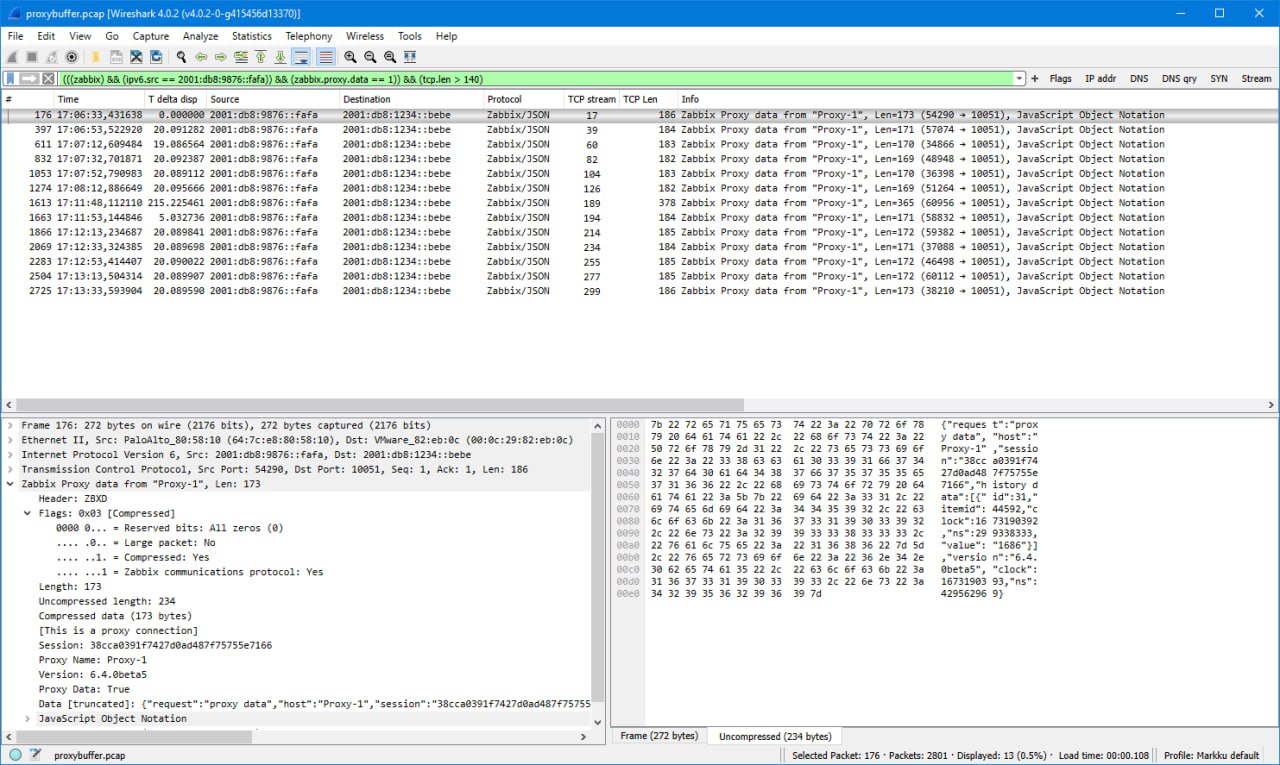Close this capture file icon
Viewport: 1280px width, 765px height.
136,57
